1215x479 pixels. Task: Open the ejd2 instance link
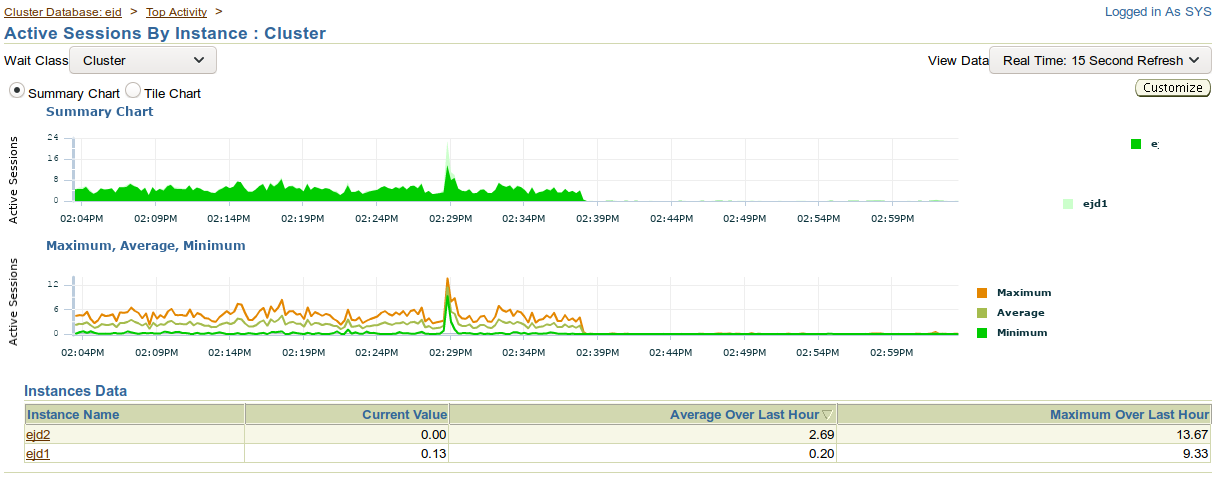coord(38,435)
